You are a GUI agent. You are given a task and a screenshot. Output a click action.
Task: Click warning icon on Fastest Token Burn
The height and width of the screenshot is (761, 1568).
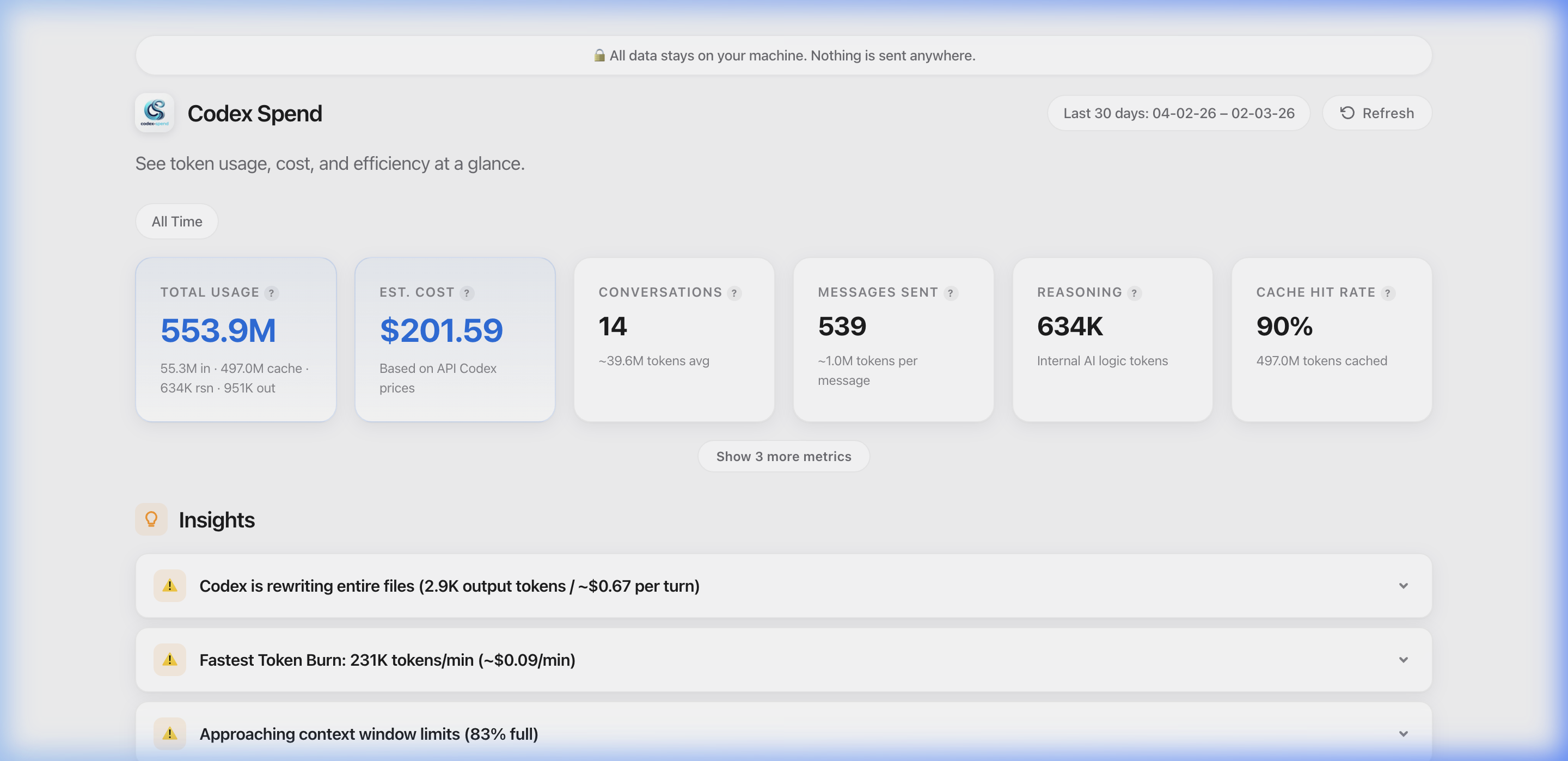click(170, 659)
